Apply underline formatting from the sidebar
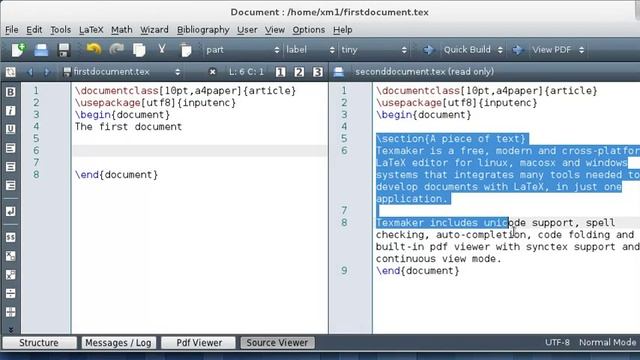Screen dimensions: 640x360 [11, 129]
